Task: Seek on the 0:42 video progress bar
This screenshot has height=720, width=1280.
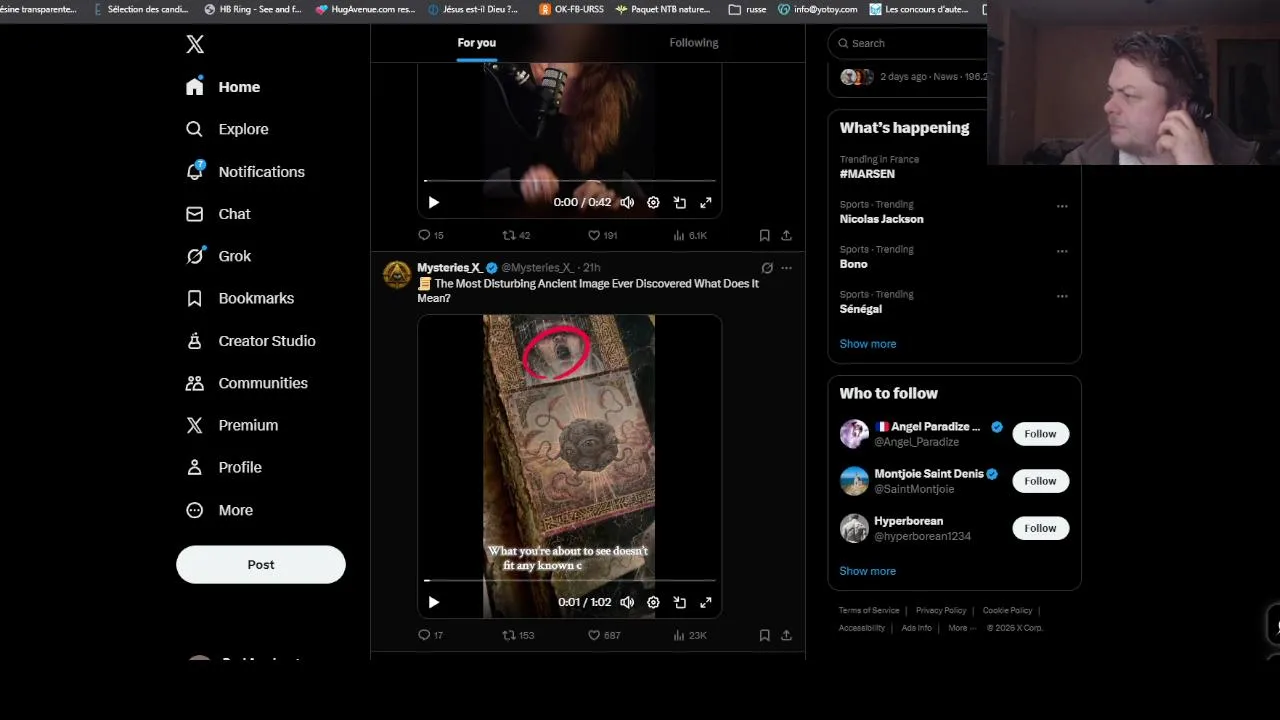Action: coord(569,181)
